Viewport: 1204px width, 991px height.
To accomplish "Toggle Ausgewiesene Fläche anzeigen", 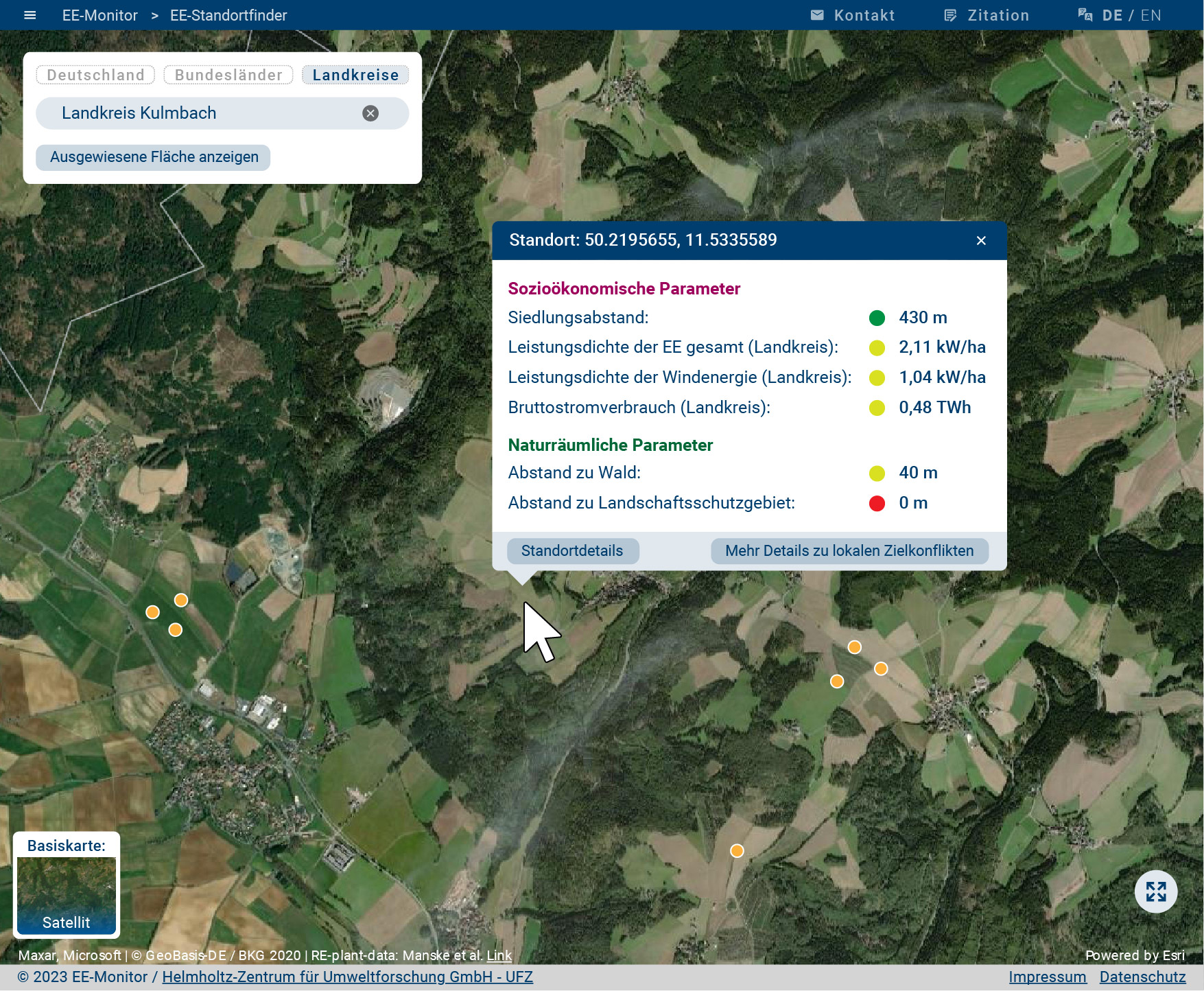I will pyautogui.click(x=154, y=157).
